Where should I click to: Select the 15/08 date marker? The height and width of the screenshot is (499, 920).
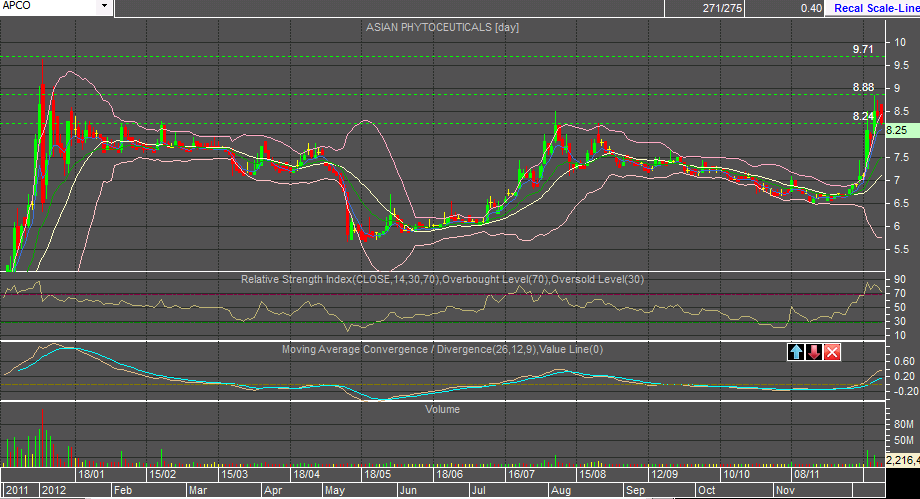592,474
